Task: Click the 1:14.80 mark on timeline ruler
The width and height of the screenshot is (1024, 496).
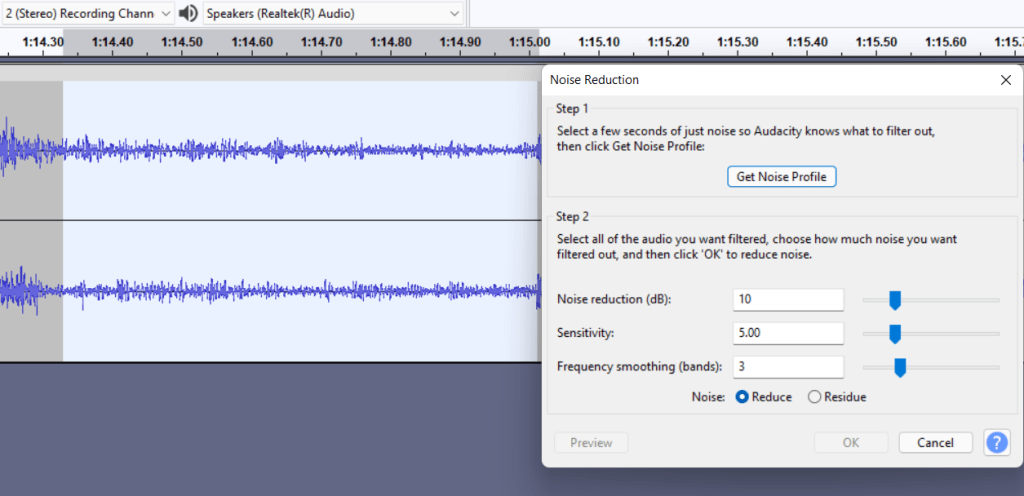Action: tap(391, 42)
